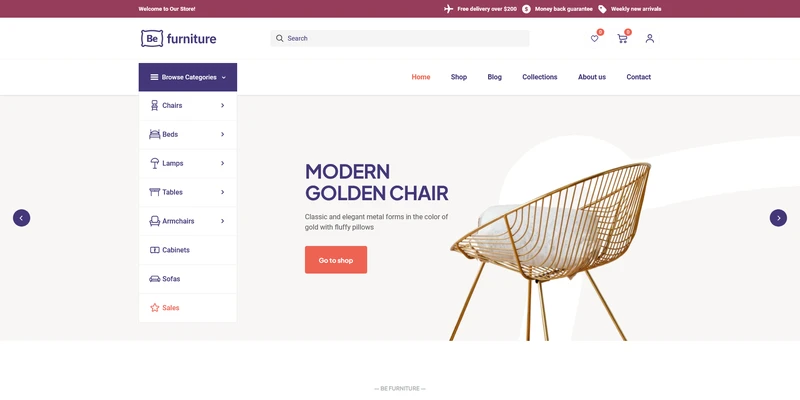Open the Shop menu item
The width and height of the screenshot is (800, 400).
[459, 77]
